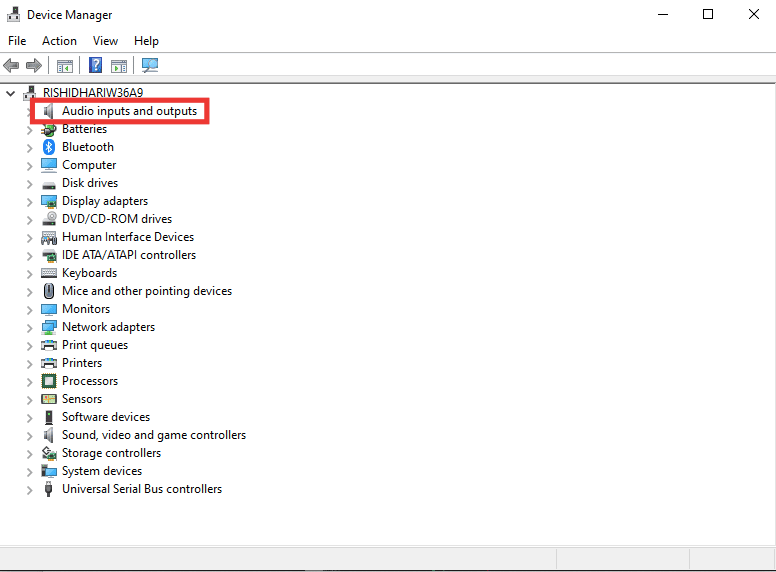Click the Universal Serial Bus controllers icon
Viewport: 776px width, 572px height.
pyautogui.click(x=48, y=489)
